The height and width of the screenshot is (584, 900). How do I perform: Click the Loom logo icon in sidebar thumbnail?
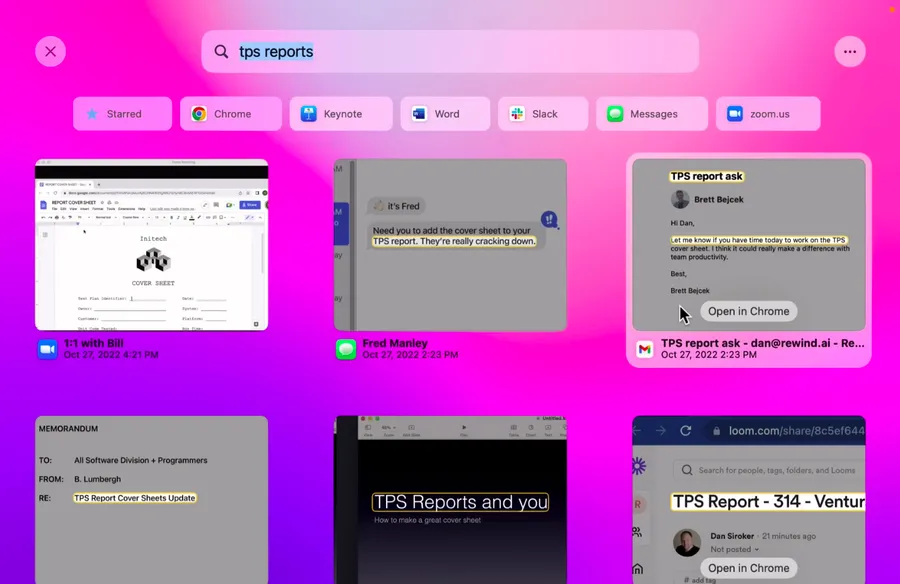(x=639, y=466)
